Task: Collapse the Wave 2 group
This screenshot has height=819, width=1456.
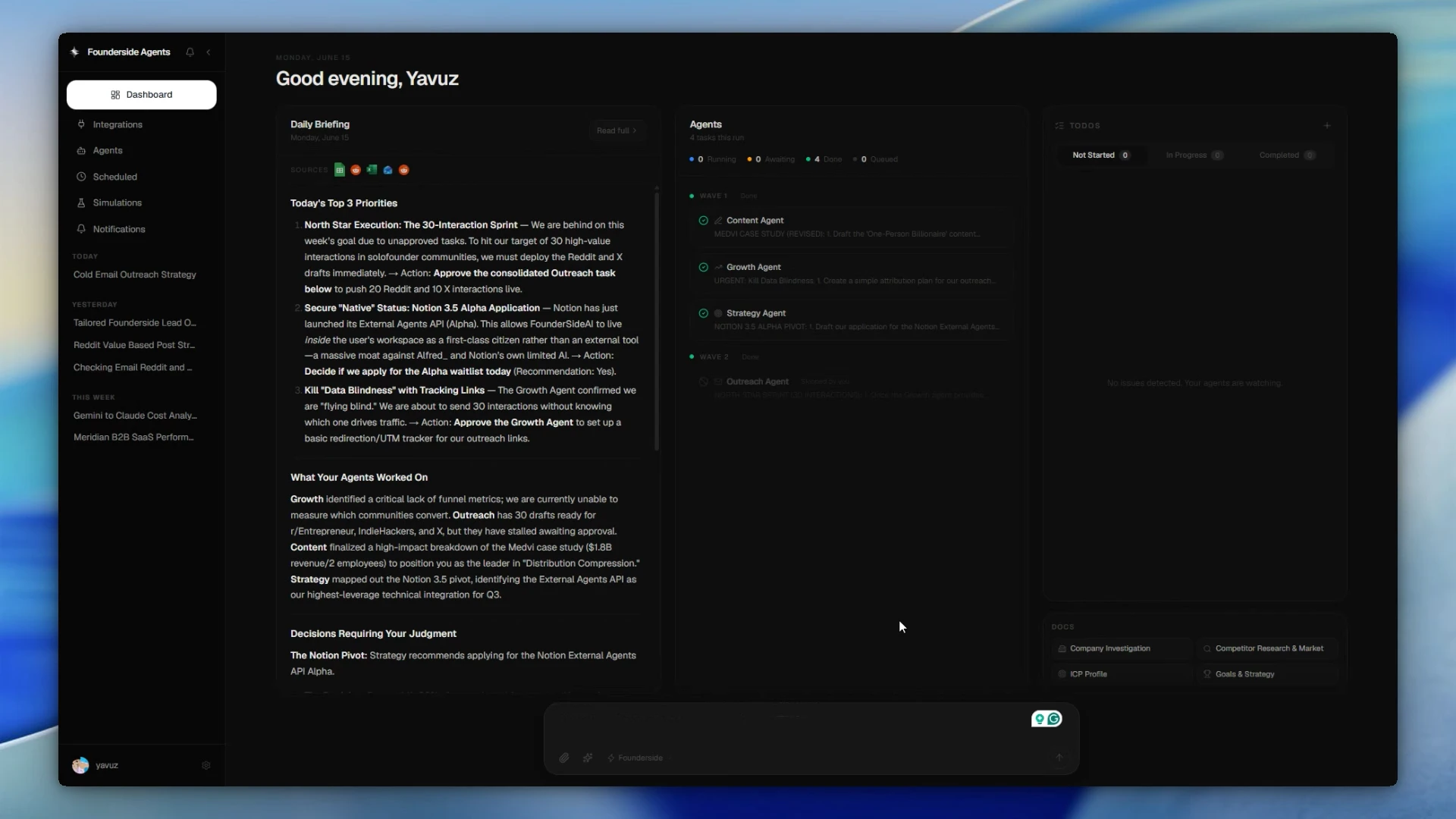Action: (724, 357)
